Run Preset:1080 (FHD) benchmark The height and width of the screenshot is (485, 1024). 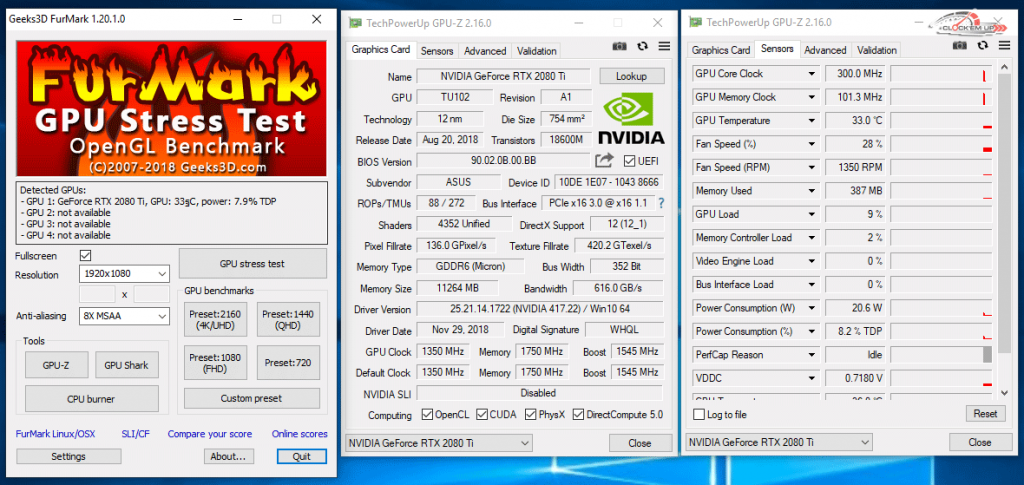click(x=215, y=362)
